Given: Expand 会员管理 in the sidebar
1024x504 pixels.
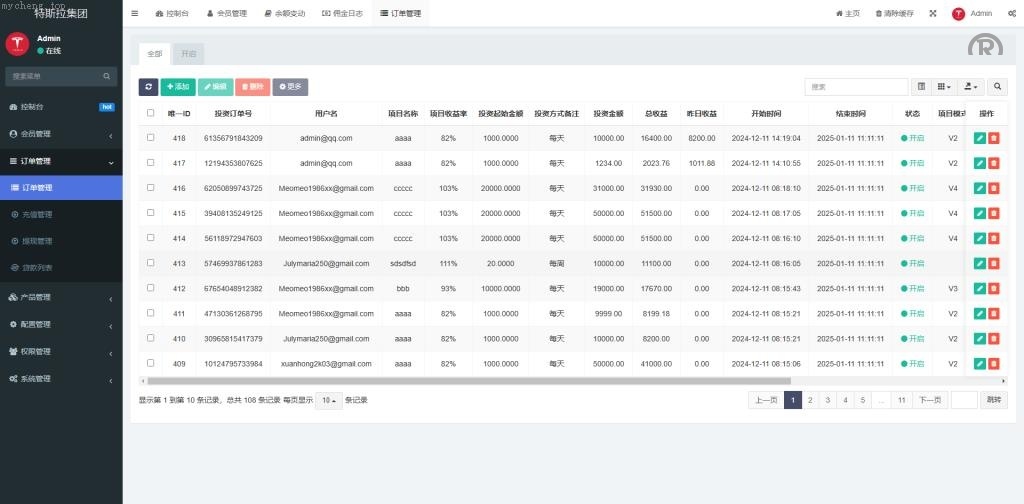Looking at the screenshot, I should coord(61,134).
